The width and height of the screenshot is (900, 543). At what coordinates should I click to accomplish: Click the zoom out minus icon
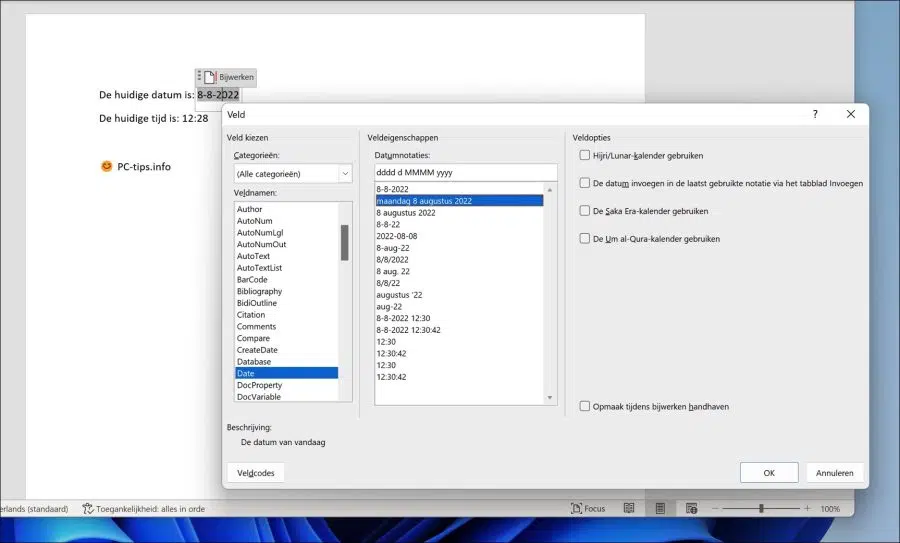pos(715,509)
